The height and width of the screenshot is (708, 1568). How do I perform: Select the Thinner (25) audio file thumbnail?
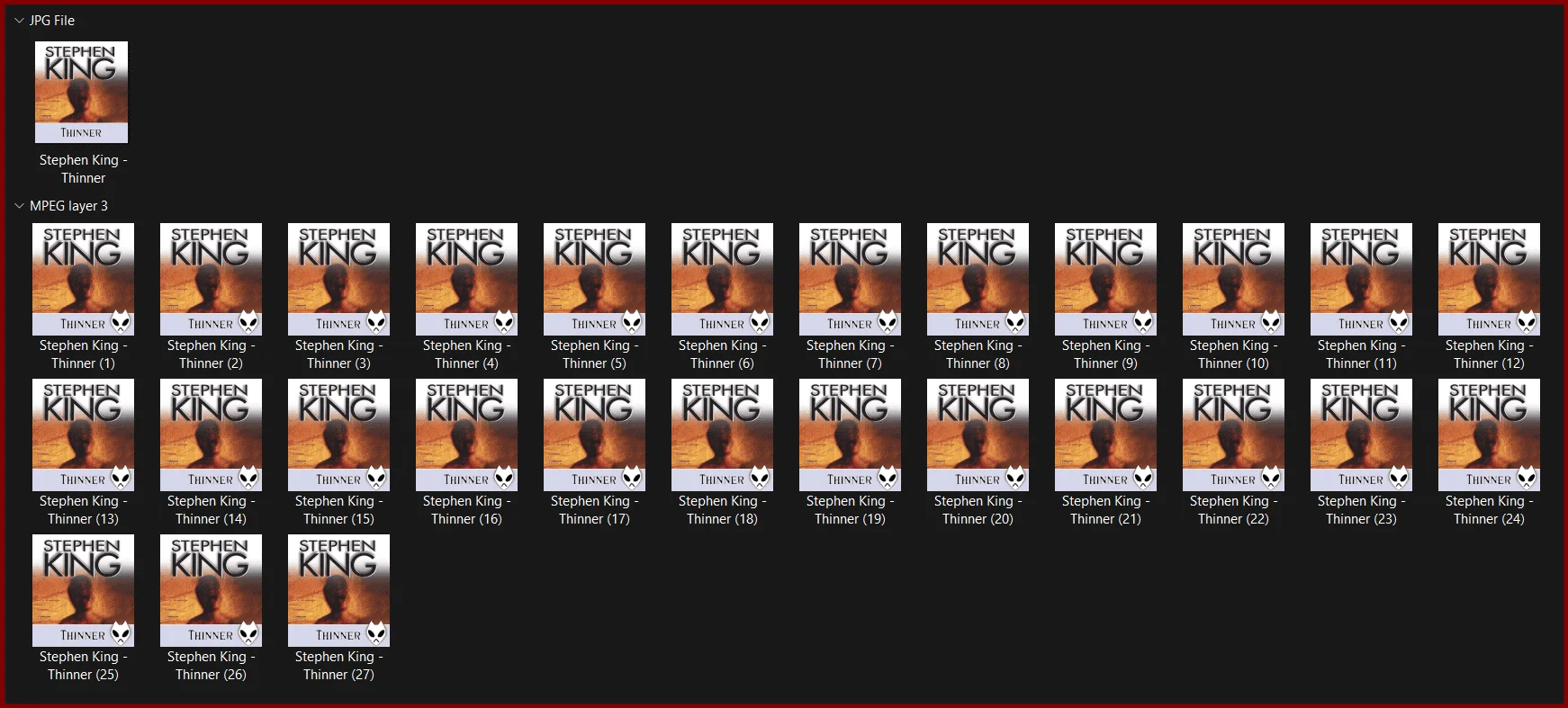(x=83, y=590)
